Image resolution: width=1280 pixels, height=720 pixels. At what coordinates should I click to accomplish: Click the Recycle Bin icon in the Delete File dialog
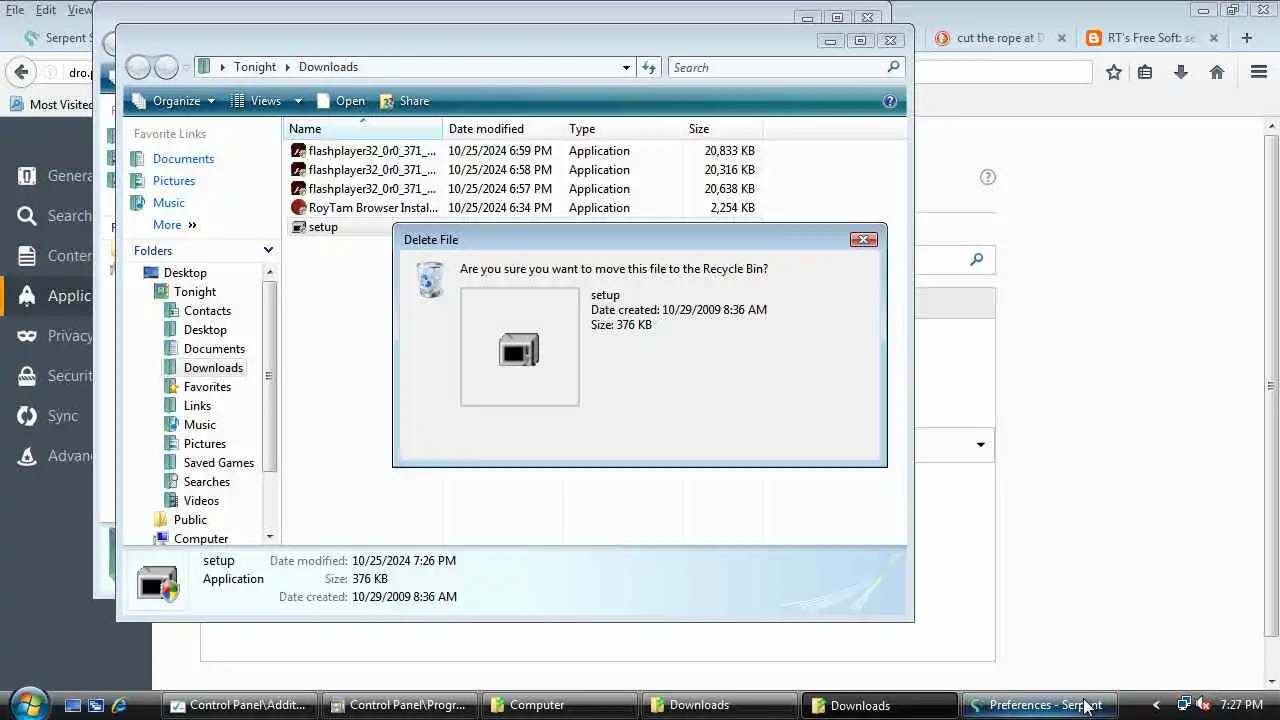(x=430, y=280)
